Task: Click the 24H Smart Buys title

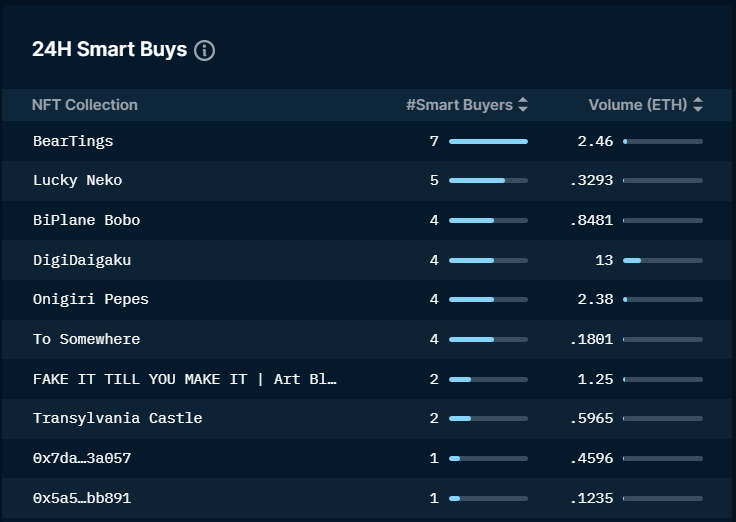Action: click(x=109, y=50)
